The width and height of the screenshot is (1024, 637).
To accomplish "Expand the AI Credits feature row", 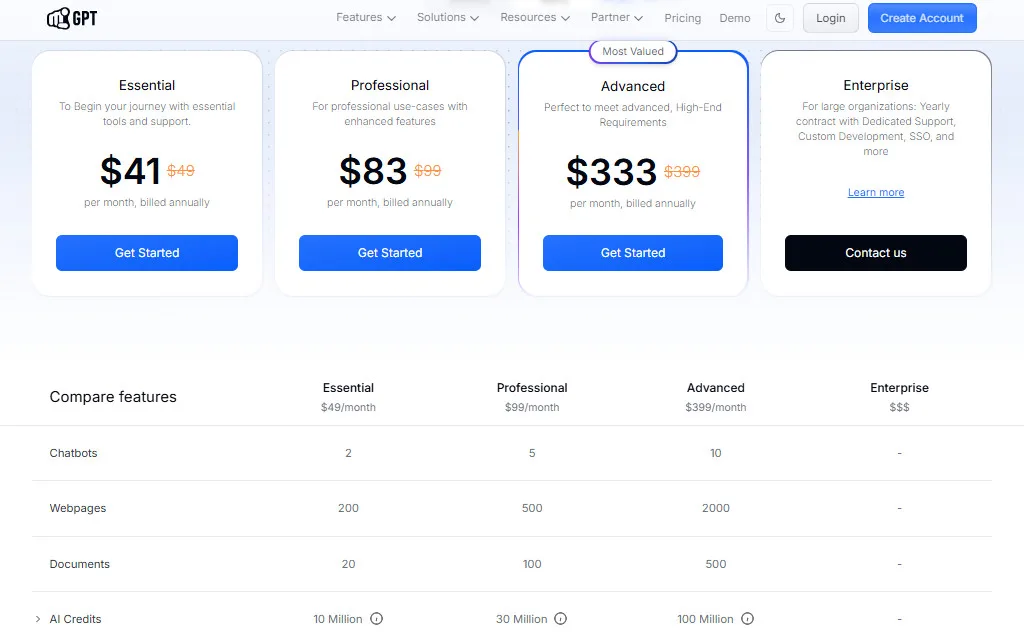I will coord(39,619).
